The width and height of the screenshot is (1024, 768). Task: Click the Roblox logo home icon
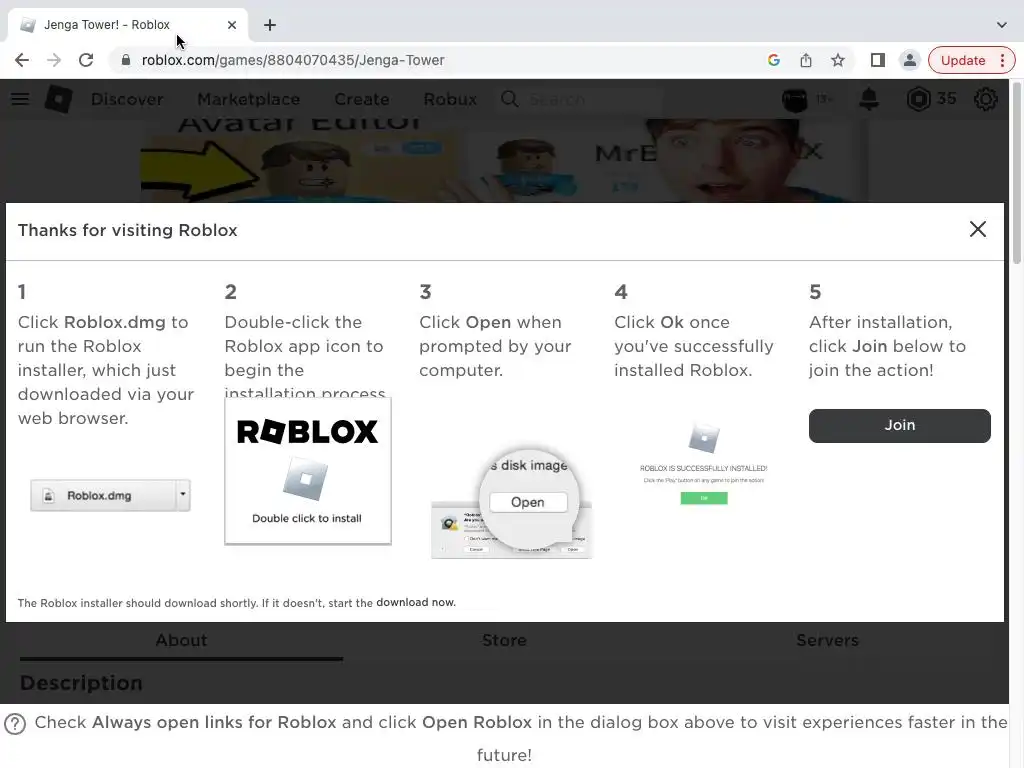click(x=58, y=99)
